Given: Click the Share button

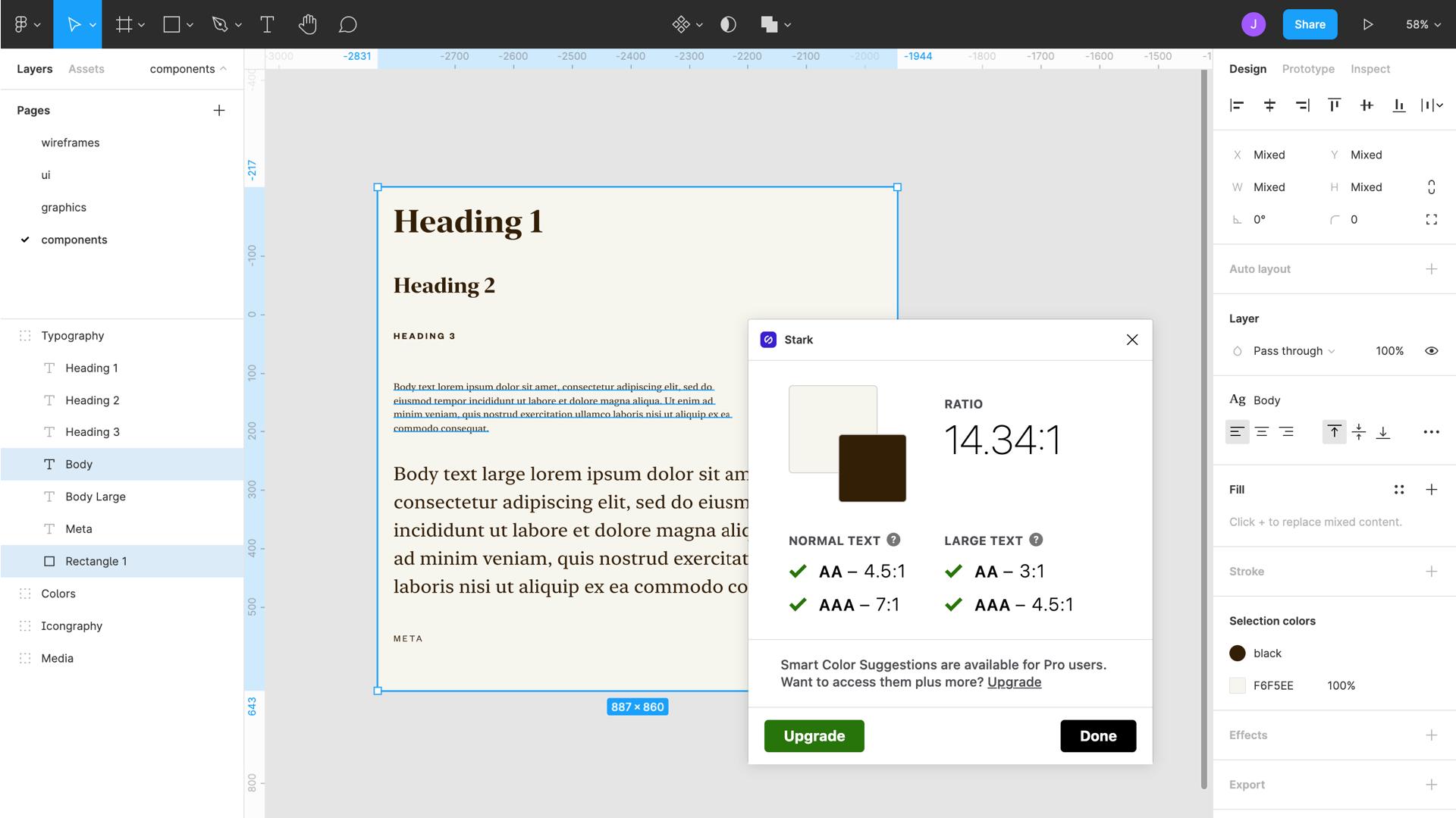Looking at the screenshot, I should pos(1310,24).
